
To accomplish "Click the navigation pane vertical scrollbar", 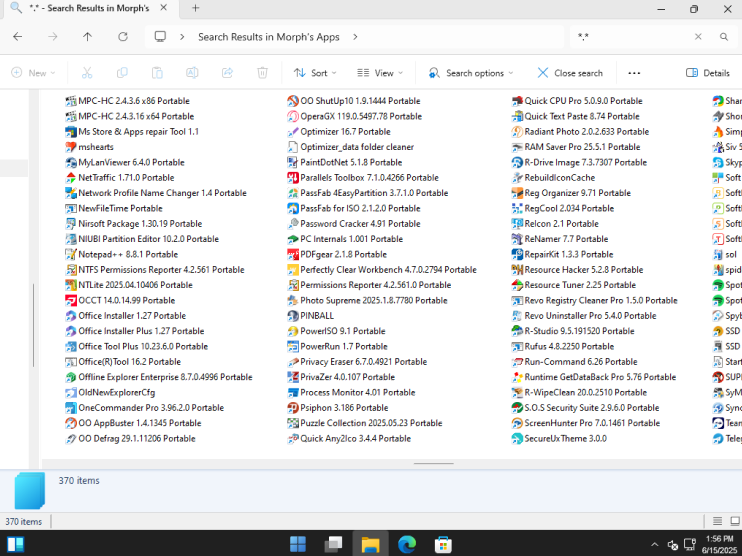I will [33, 325].
